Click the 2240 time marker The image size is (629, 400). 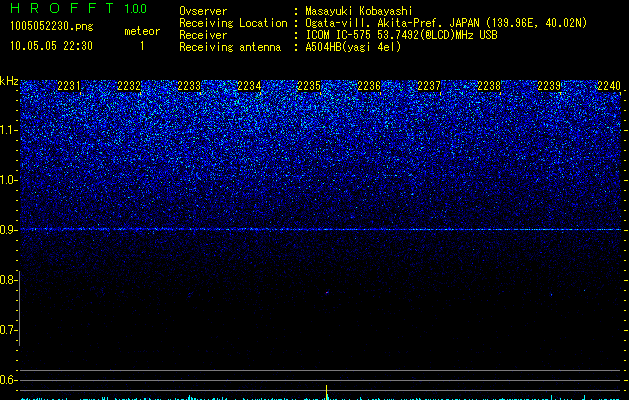609,86
